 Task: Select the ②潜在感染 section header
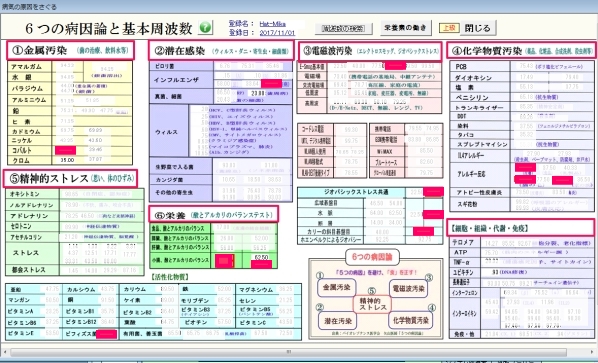tap(221, 50)
